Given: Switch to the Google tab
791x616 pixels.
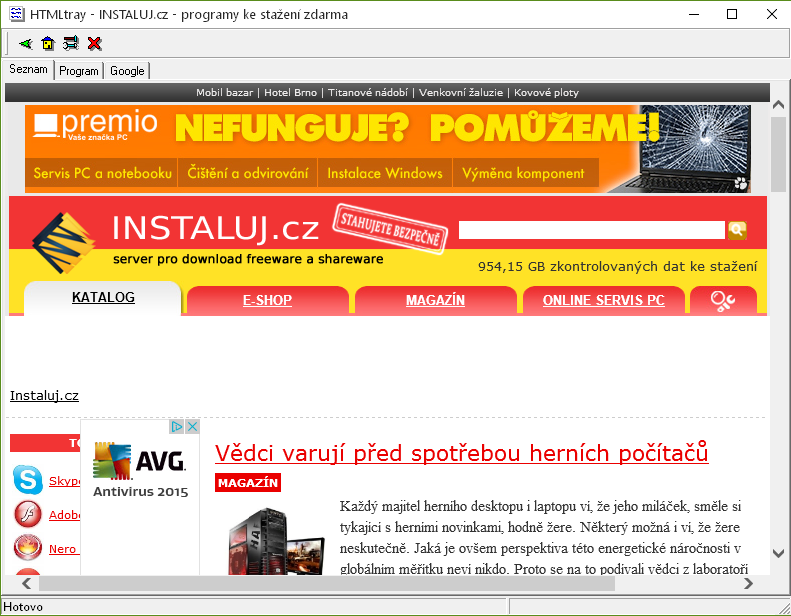Looking at the screenshot, I should click(x=127, y=71).
